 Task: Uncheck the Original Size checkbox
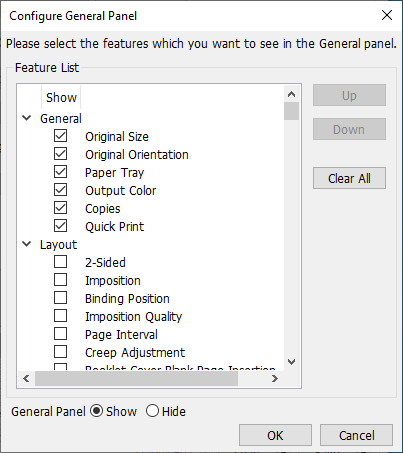[x=60, y=136]
